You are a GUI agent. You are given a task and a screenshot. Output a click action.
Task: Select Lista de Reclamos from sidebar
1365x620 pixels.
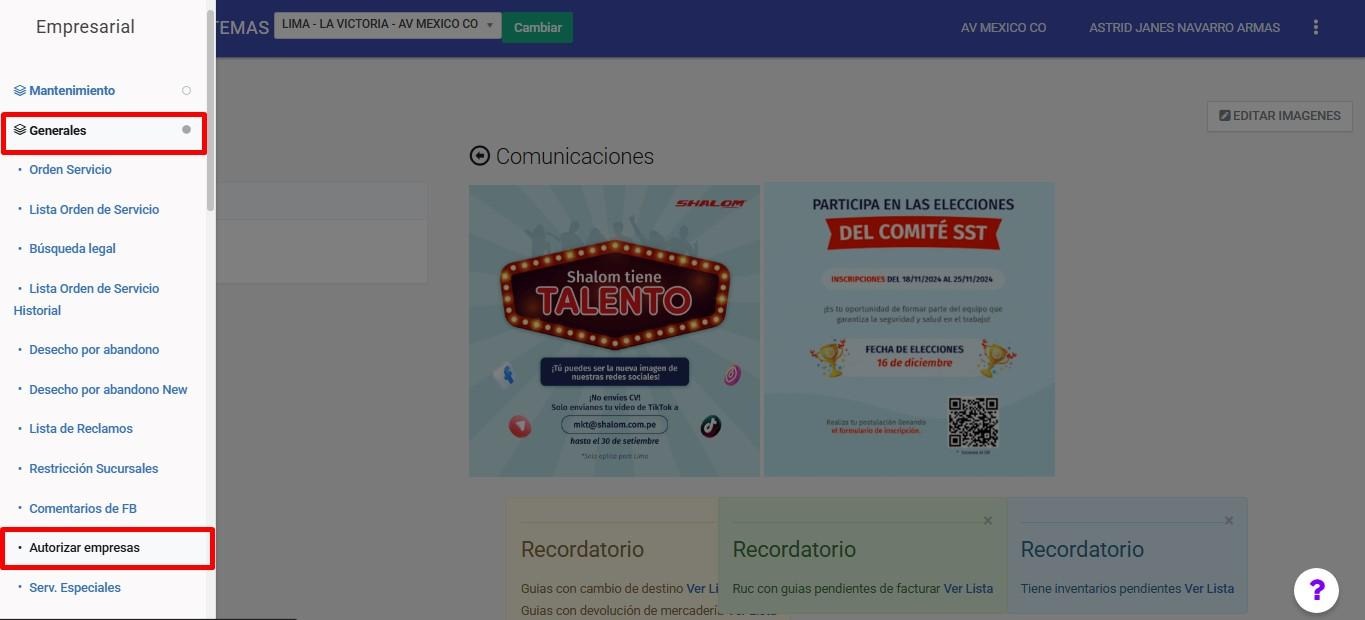tap(81, 429)
